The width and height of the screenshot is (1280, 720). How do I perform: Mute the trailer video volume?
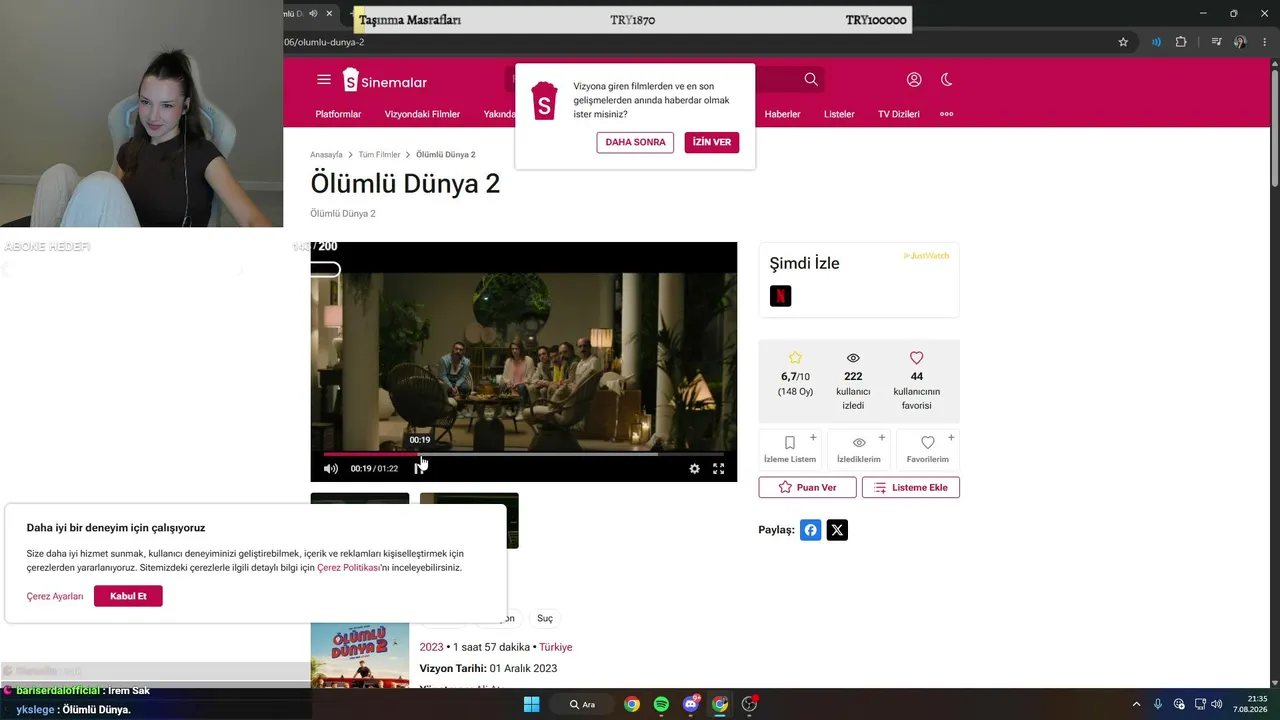[331, 468]
